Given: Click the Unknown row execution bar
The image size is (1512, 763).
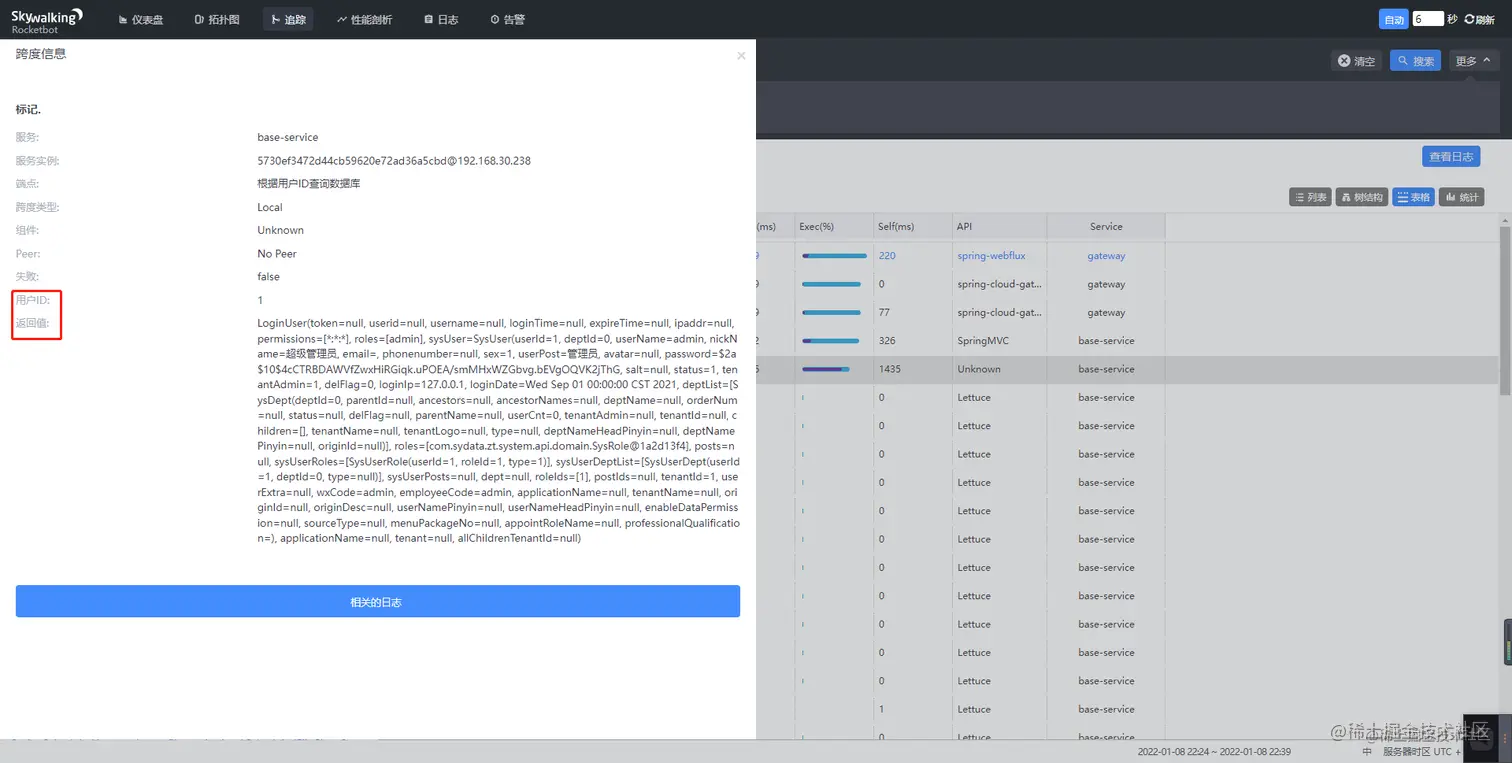Looking at the screenshot, I should coord(826,369).
